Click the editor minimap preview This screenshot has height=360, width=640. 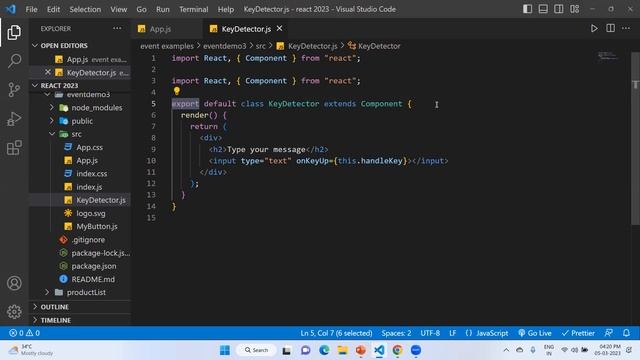(x=608, y=56)
